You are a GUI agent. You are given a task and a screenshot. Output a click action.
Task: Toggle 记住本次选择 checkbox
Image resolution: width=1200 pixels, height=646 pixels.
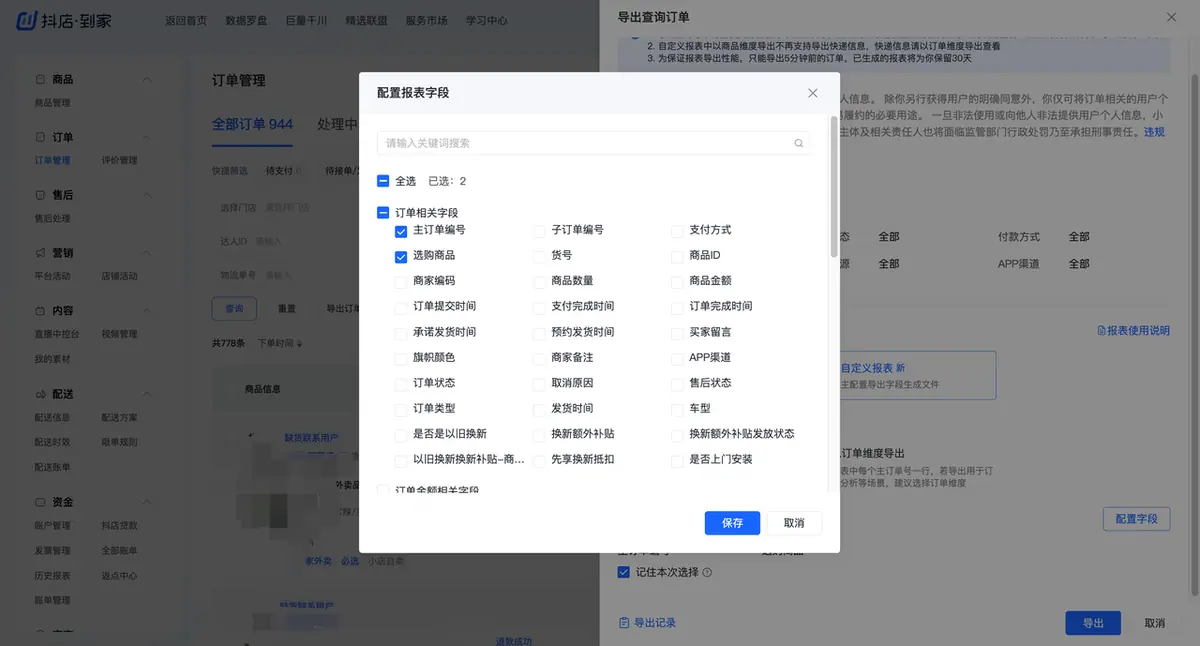click(x=624, y=573)
